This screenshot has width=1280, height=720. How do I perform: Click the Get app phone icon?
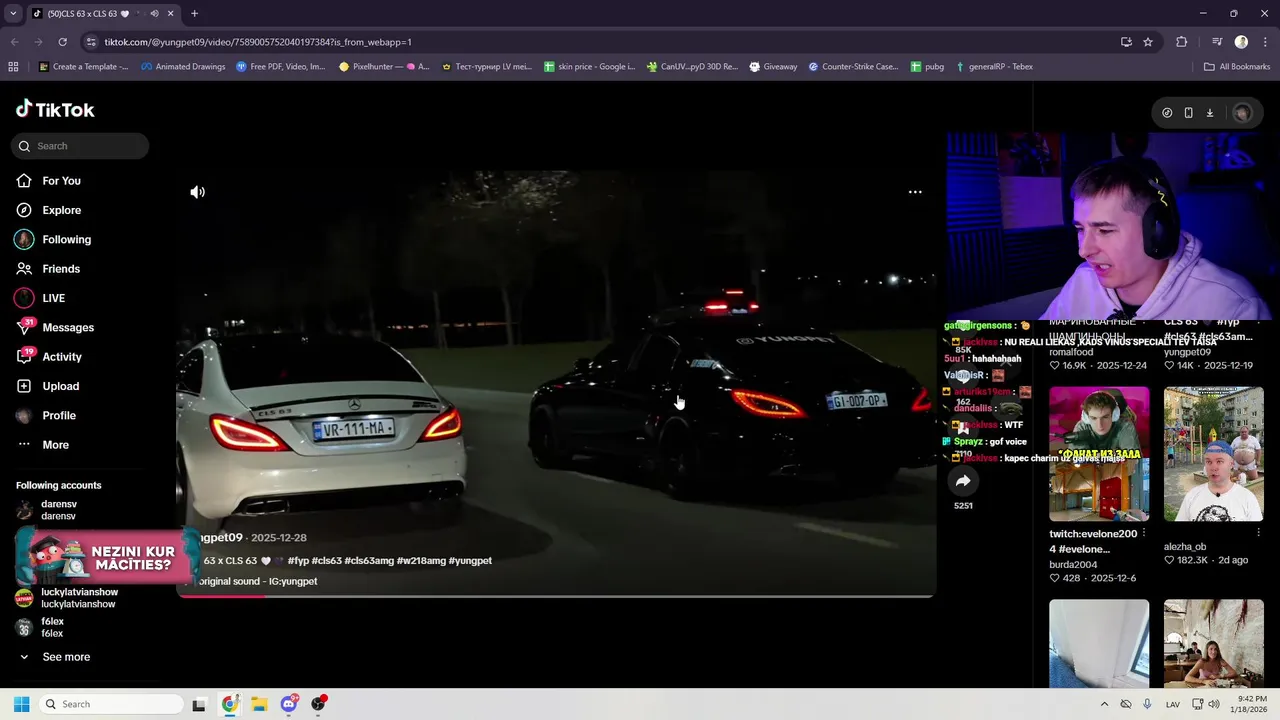click(1188, 113)
